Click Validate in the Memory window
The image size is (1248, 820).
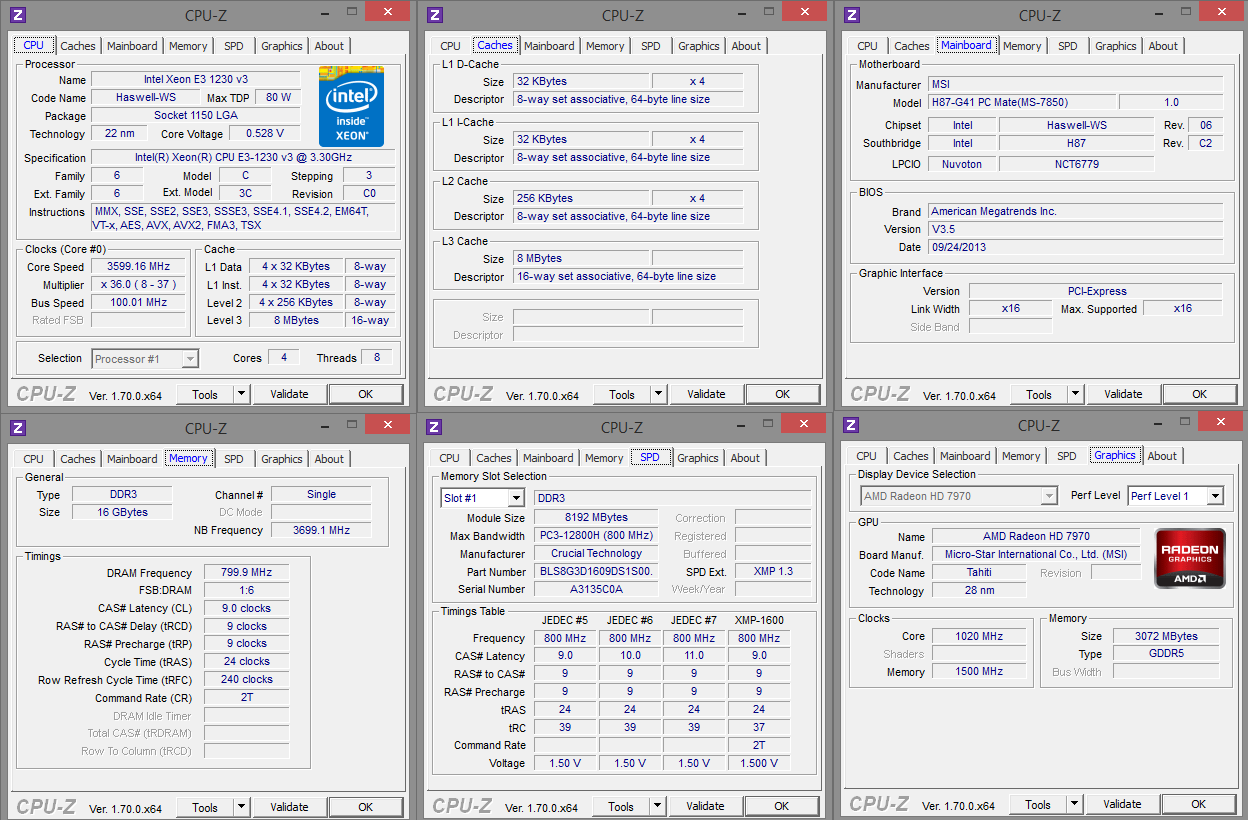click(x=289, y=807)
